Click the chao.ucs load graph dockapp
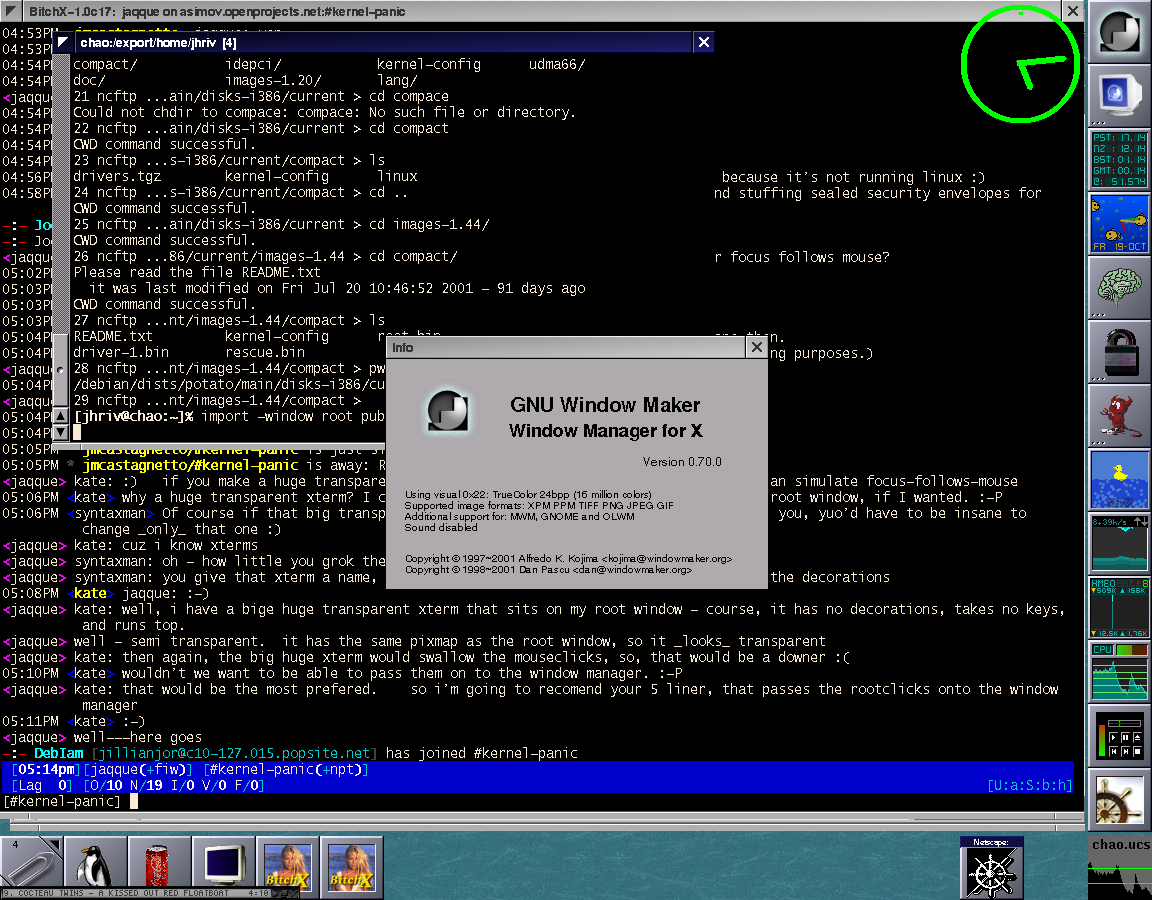Screen dimensions: 1152x900 (1120, 867)
